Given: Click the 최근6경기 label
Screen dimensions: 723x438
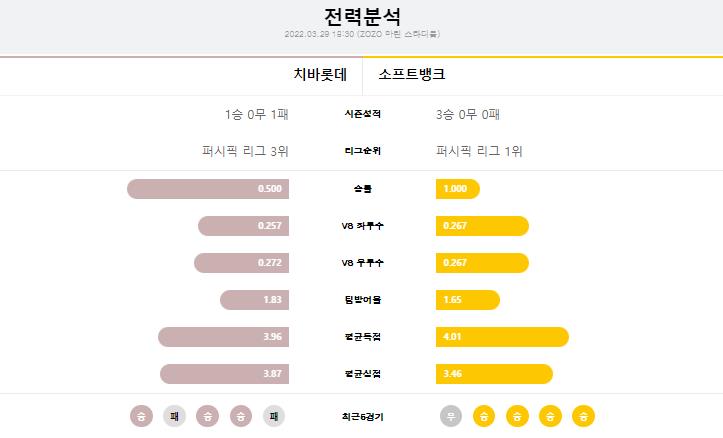Looking at the screenshot, I should pos(362,416).
